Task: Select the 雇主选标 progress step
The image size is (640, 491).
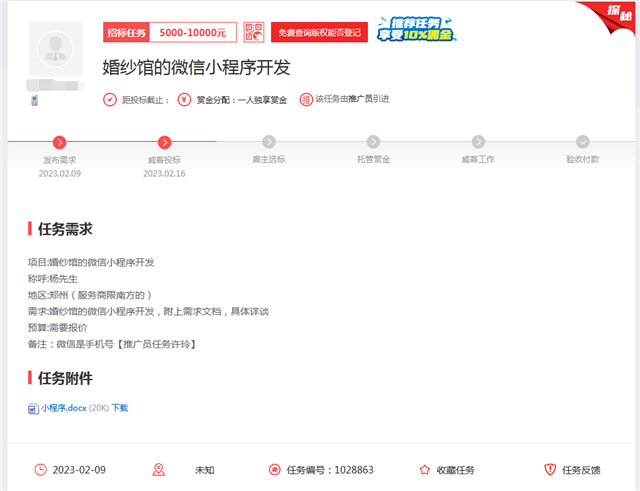Action: click(269, 142)
